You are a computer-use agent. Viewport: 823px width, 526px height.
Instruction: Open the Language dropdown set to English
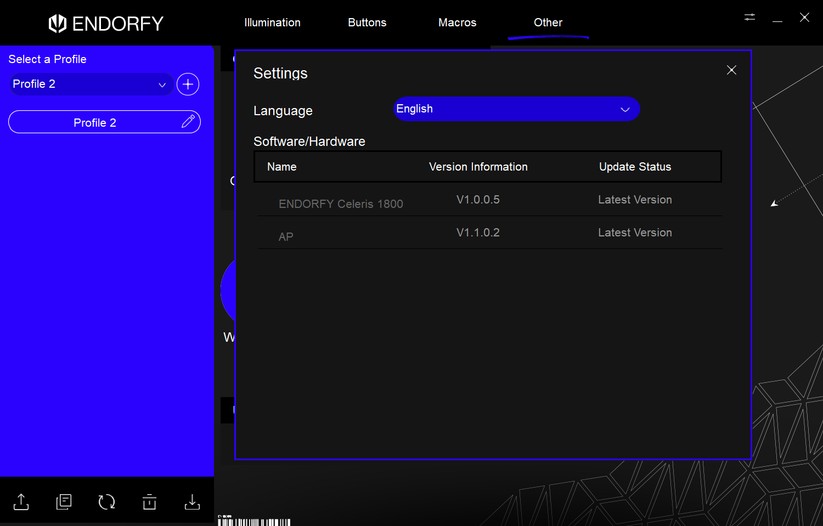515,109
